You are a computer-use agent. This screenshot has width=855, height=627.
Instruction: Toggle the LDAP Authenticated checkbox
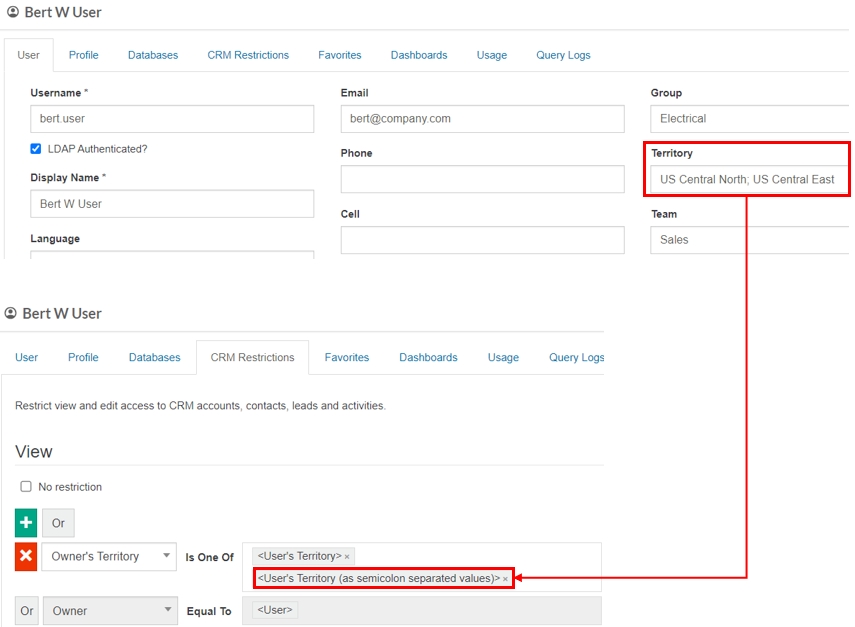pyautogui.click(x=36, y=149)
